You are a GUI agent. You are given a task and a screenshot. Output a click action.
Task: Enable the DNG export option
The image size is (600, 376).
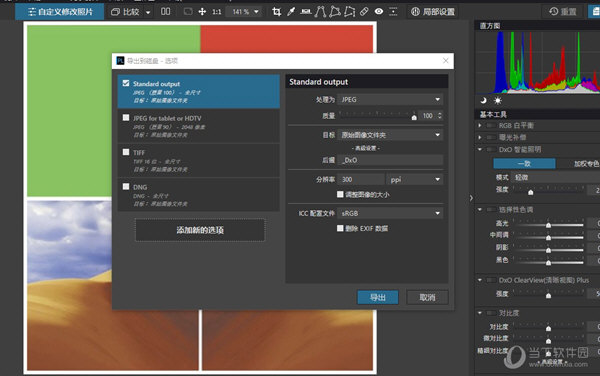pyautogui.click(x=126, y=187)
